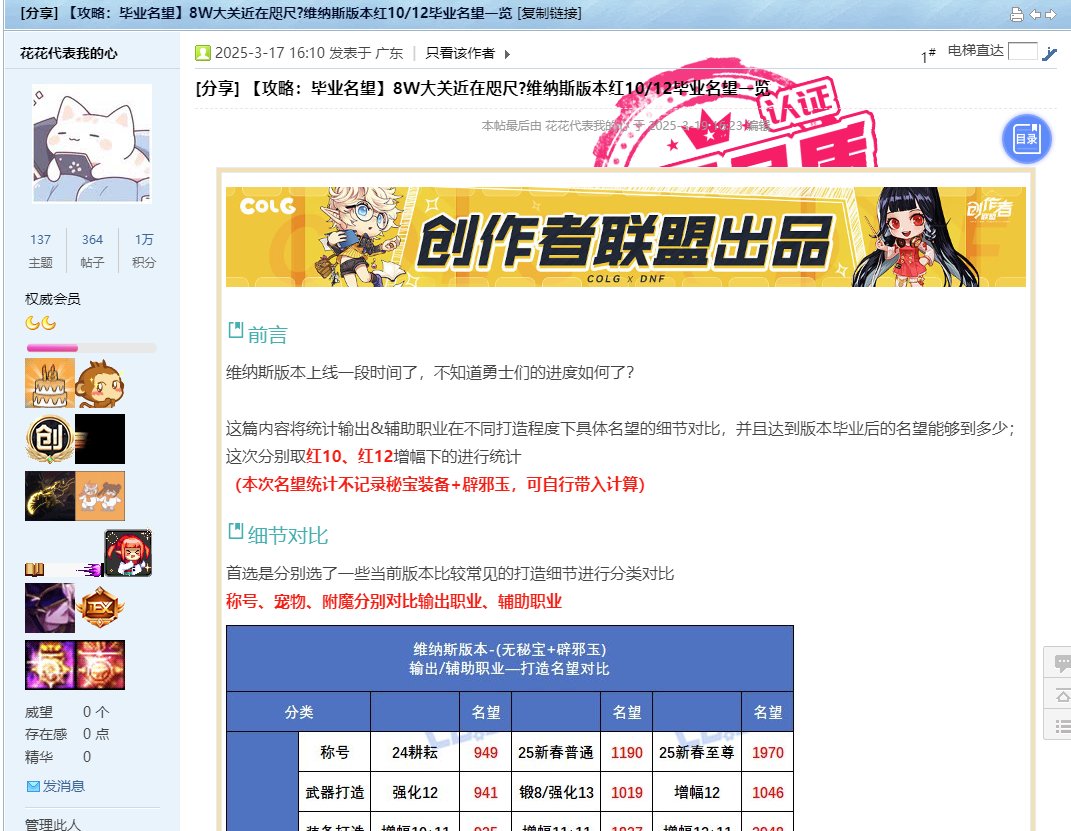This screenshot has width=1071, height=831.
Task: Expand the arrow beside 只看该作者
Action: 507,54
